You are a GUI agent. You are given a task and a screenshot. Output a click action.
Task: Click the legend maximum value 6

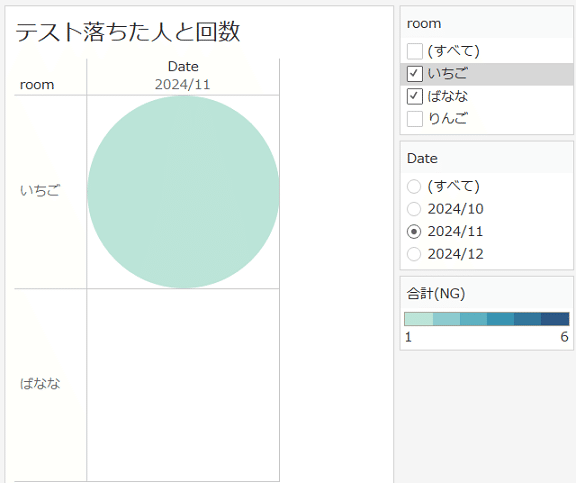(x=564, y=337)
